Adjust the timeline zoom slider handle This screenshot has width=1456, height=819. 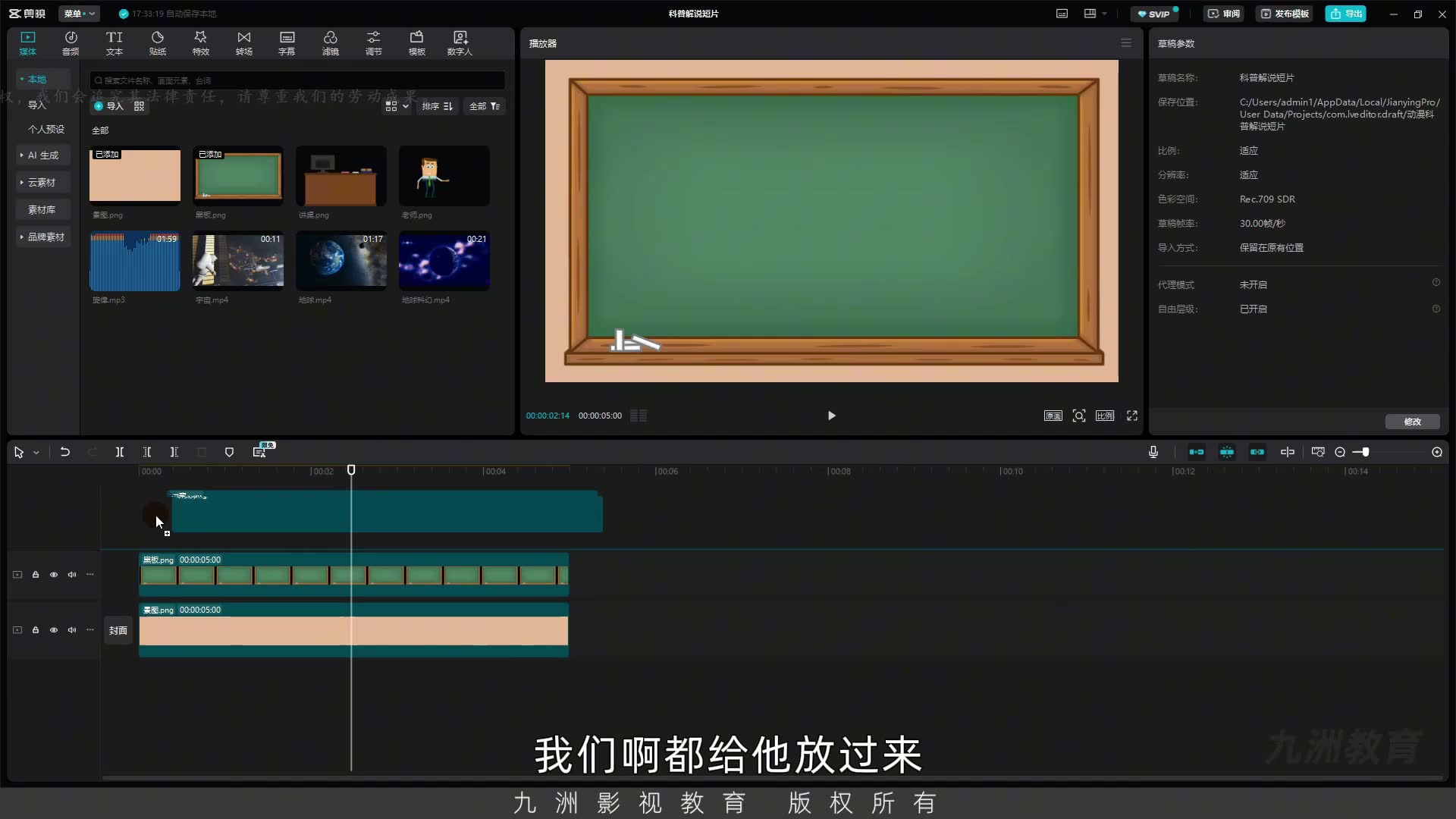[x=1365, y=452]
